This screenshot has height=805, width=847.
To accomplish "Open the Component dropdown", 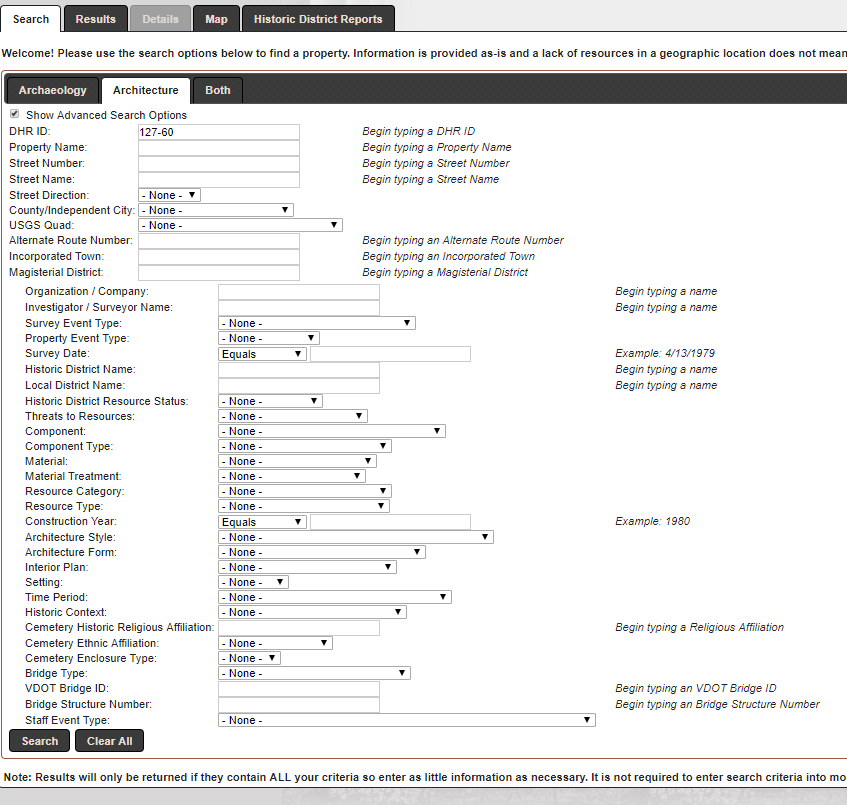I will pyautogui.click(x=332, y=432).
